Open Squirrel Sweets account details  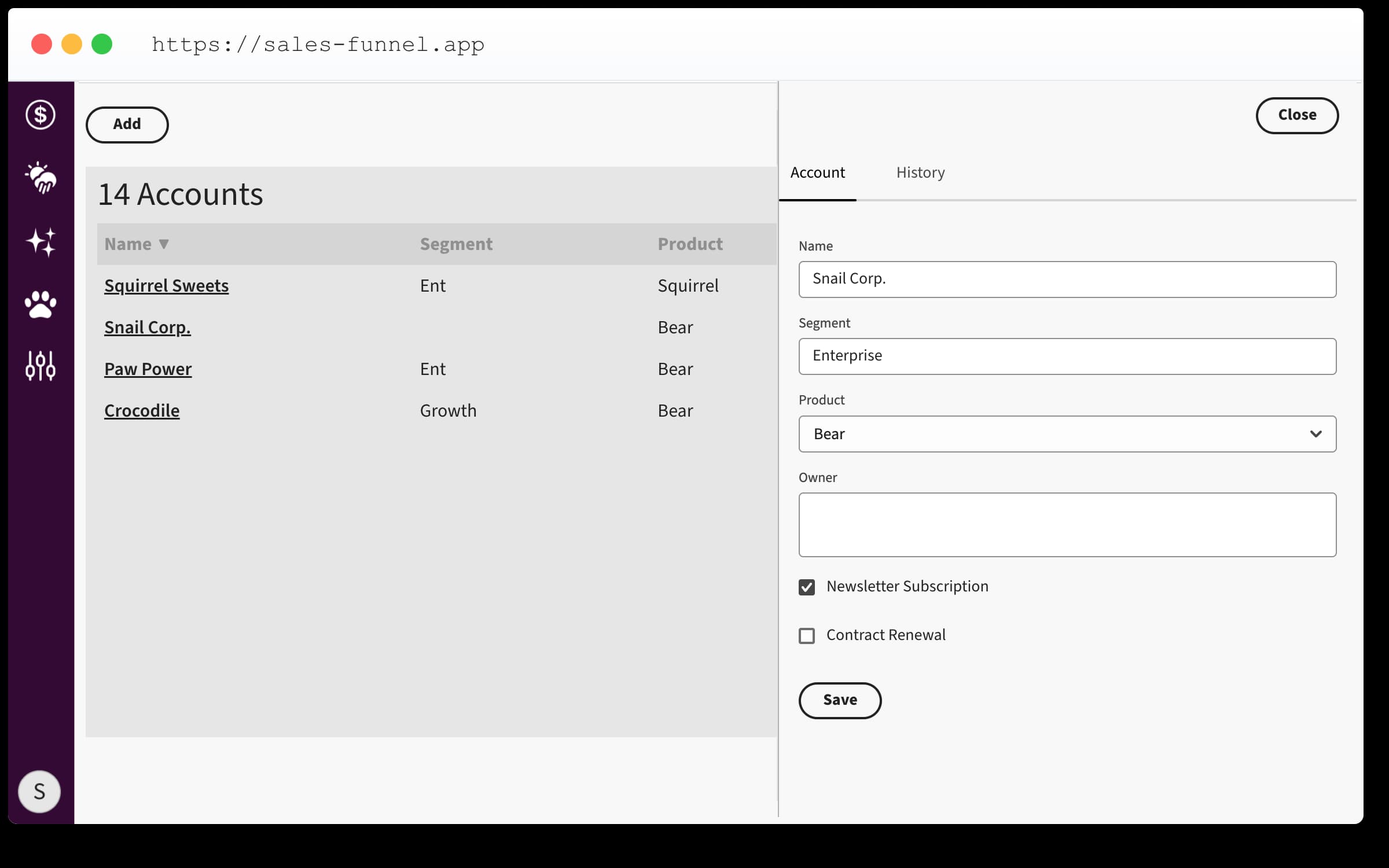tap(166, 285)
